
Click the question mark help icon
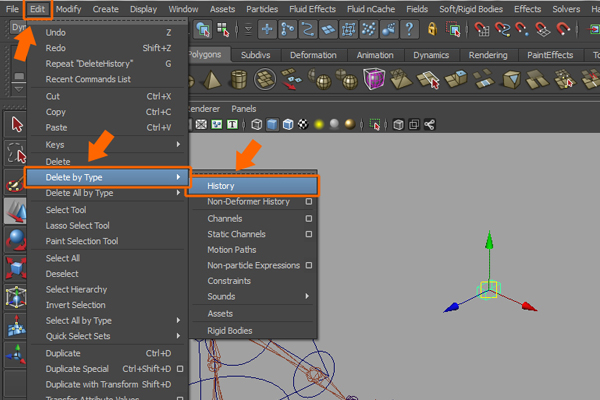click(409, 29)
